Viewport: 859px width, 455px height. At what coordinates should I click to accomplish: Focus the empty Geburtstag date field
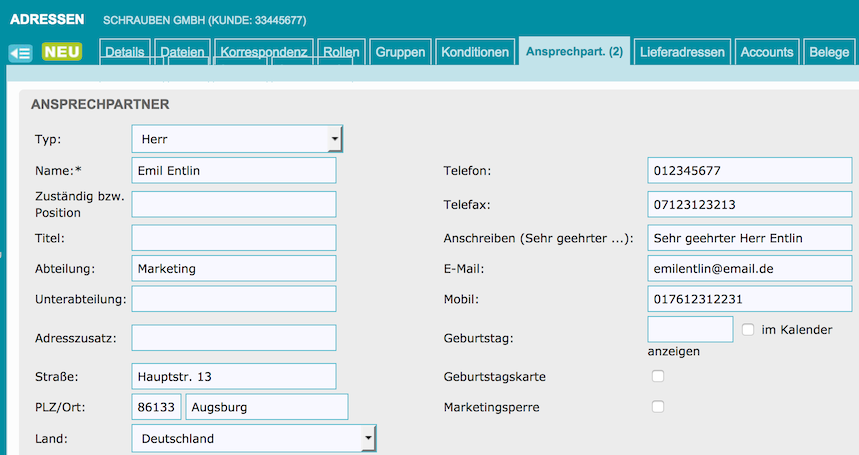tap(690, 329)
